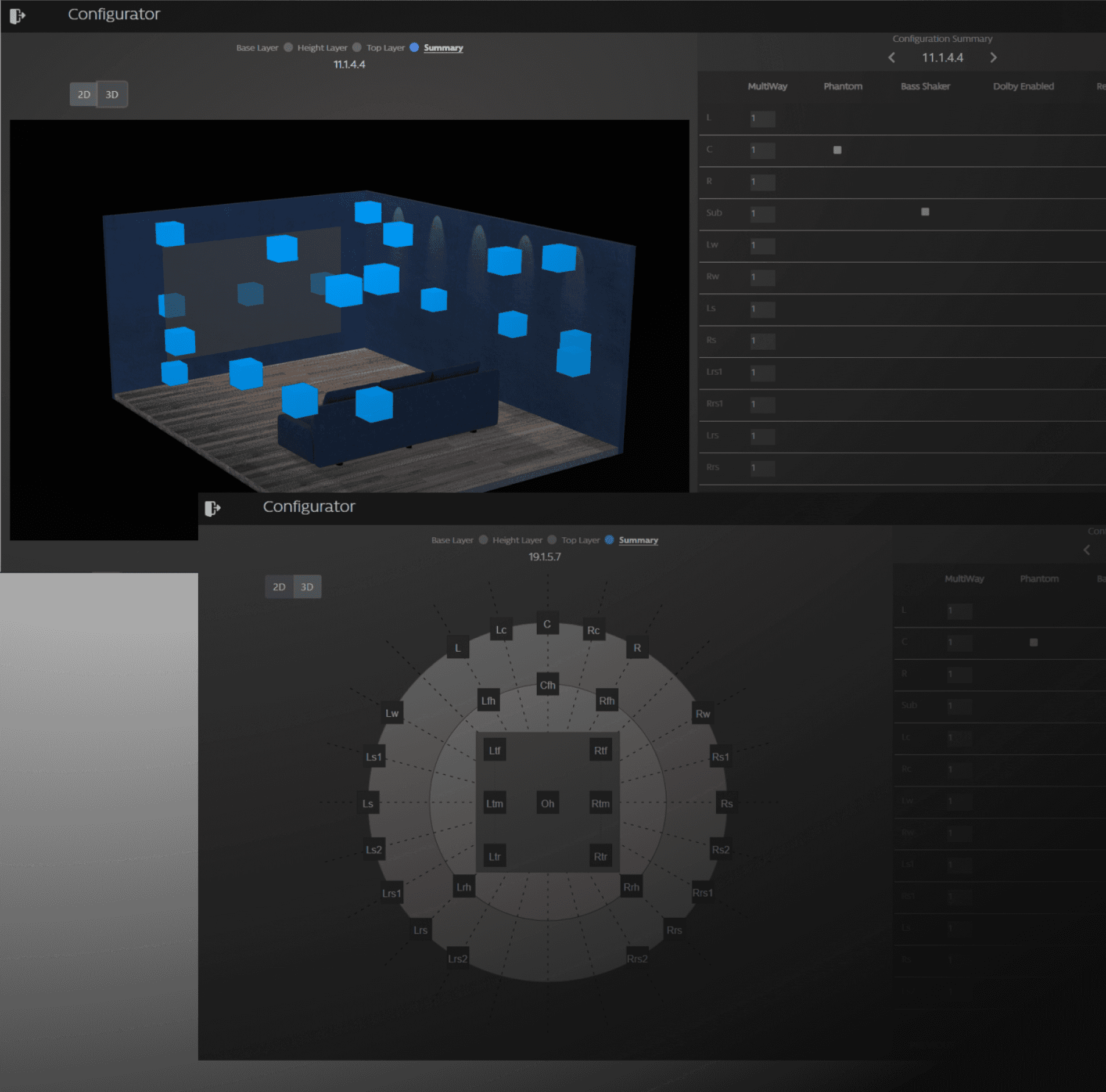This screenshot has height=1092, width=1106.
Task: Click MultiWay field for Ls row, top window
Action: click(762, 309)
